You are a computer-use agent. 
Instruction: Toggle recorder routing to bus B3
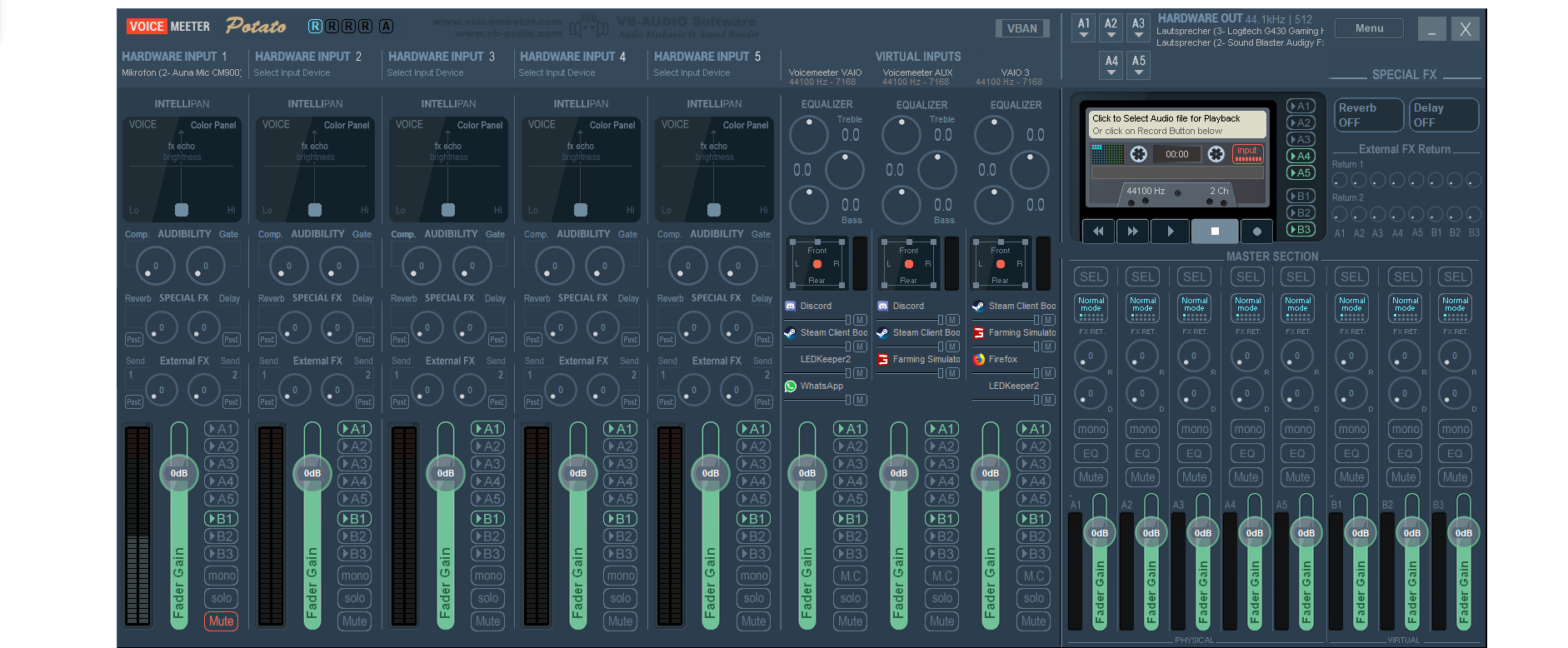[1300, 229]
